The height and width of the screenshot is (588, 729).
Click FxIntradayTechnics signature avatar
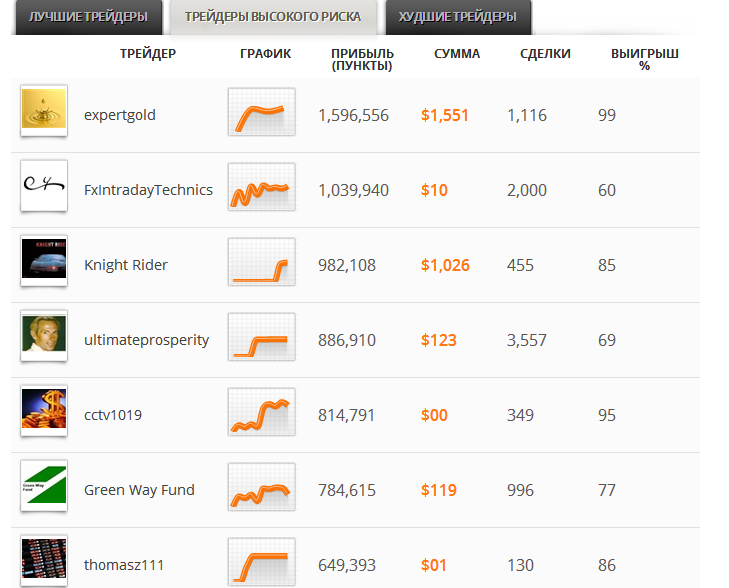[x=44, y=185]
